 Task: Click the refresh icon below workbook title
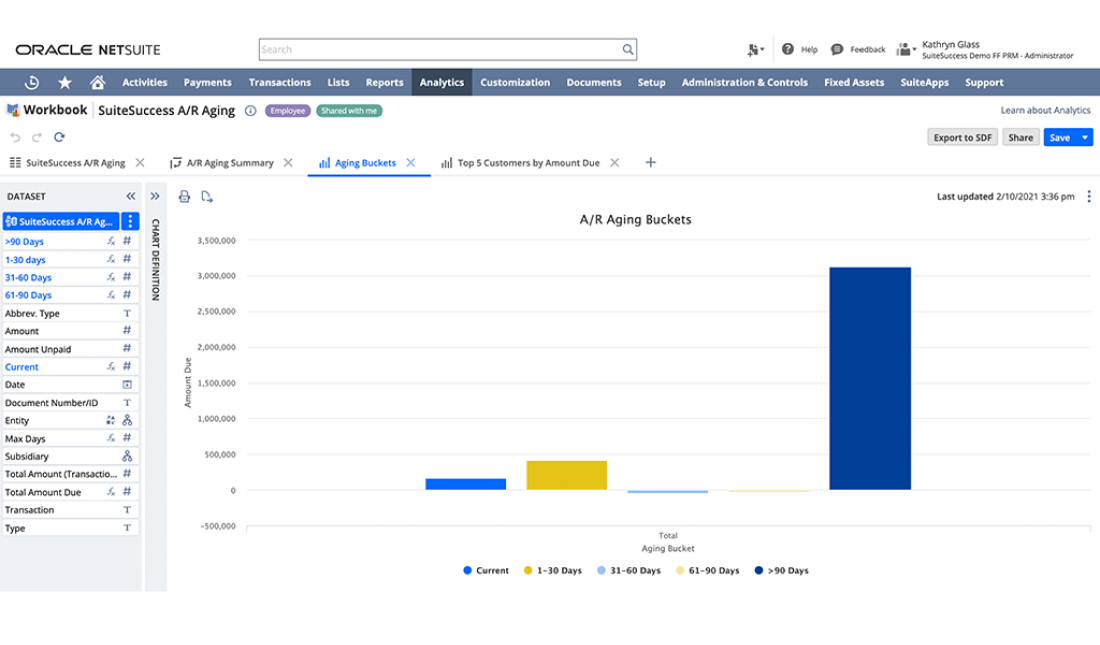(59, 137)
